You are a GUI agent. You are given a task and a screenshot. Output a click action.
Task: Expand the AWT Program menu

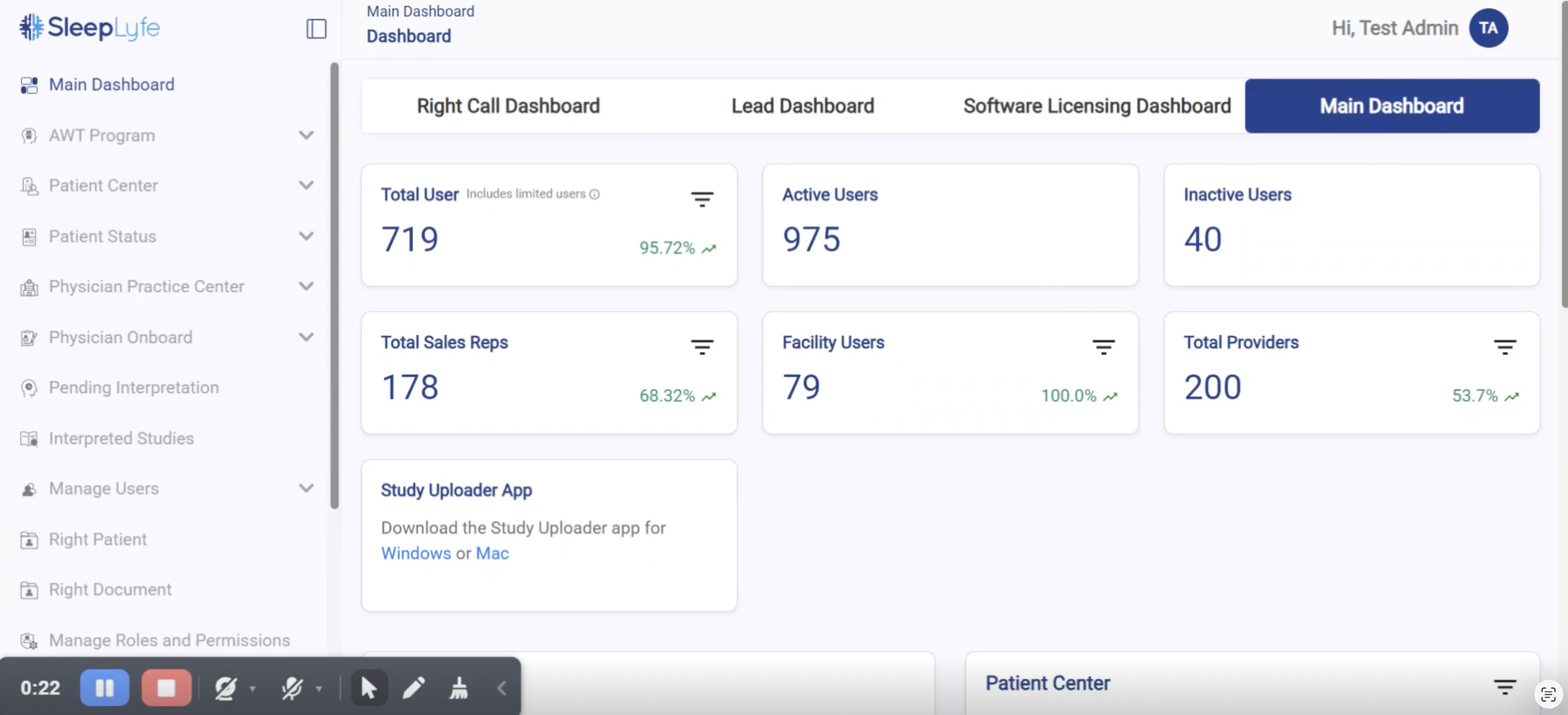(306, 135)
